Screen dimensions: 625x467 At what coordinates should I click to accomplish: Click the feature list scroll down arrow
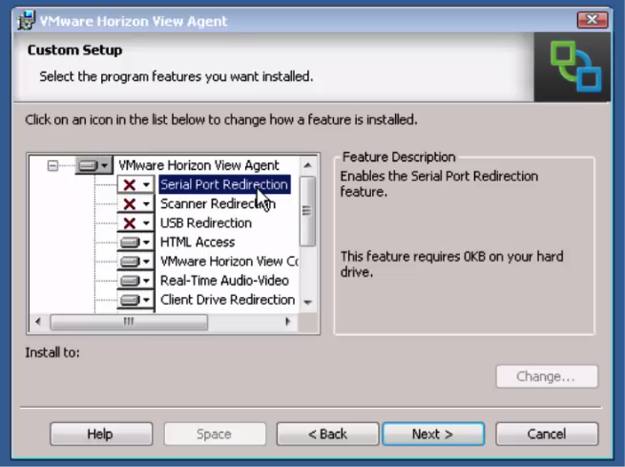pyautogui.click(x=307, y=303)
